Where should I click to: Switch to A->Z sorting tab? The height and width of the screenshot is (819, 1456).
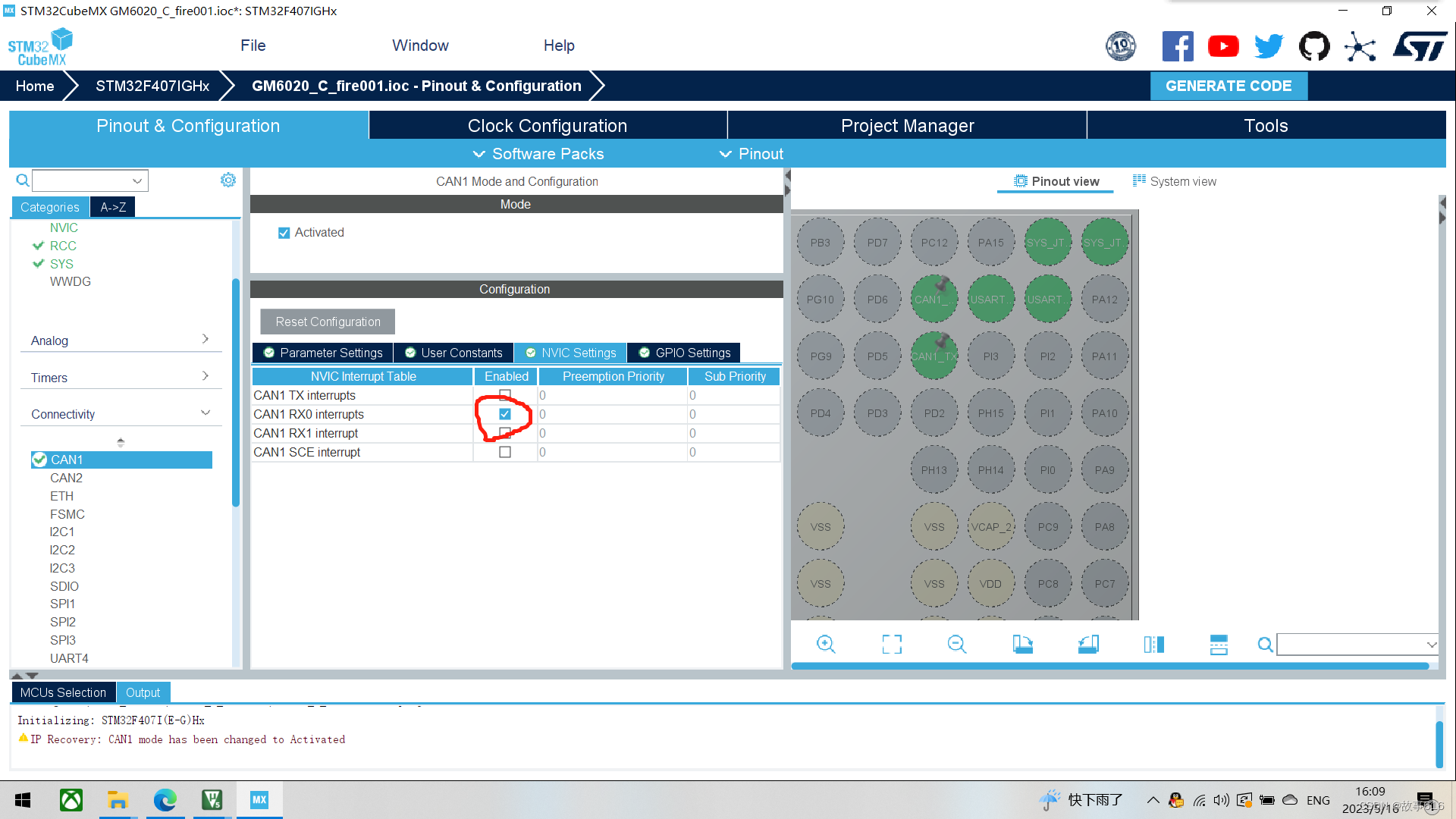pyautogui.click(x=113, y=207)
